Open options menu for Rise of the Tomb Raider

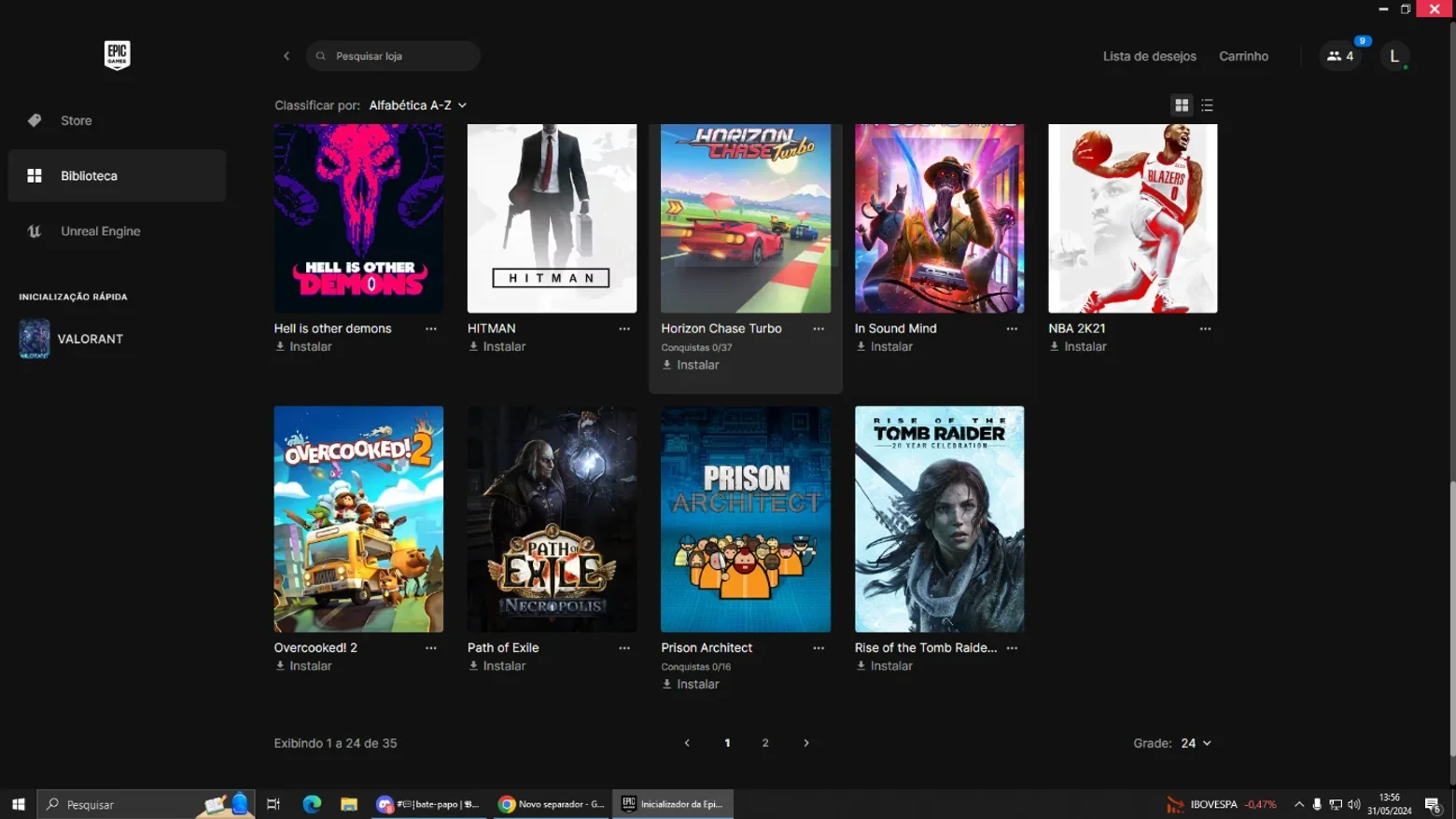(1012, 647)
